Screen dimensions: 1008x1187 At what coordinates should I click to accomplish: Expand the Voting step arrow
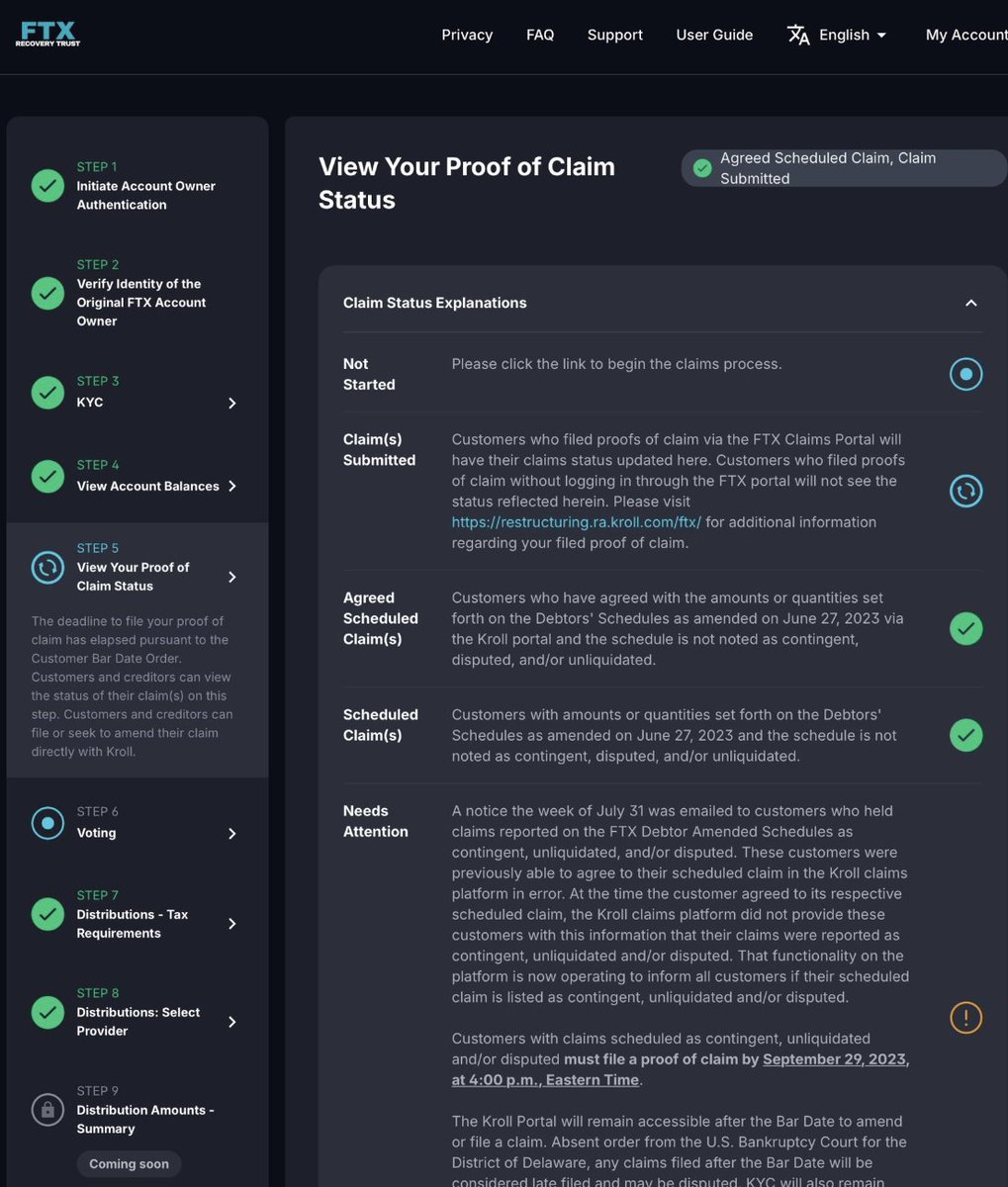tap(232, 834)
